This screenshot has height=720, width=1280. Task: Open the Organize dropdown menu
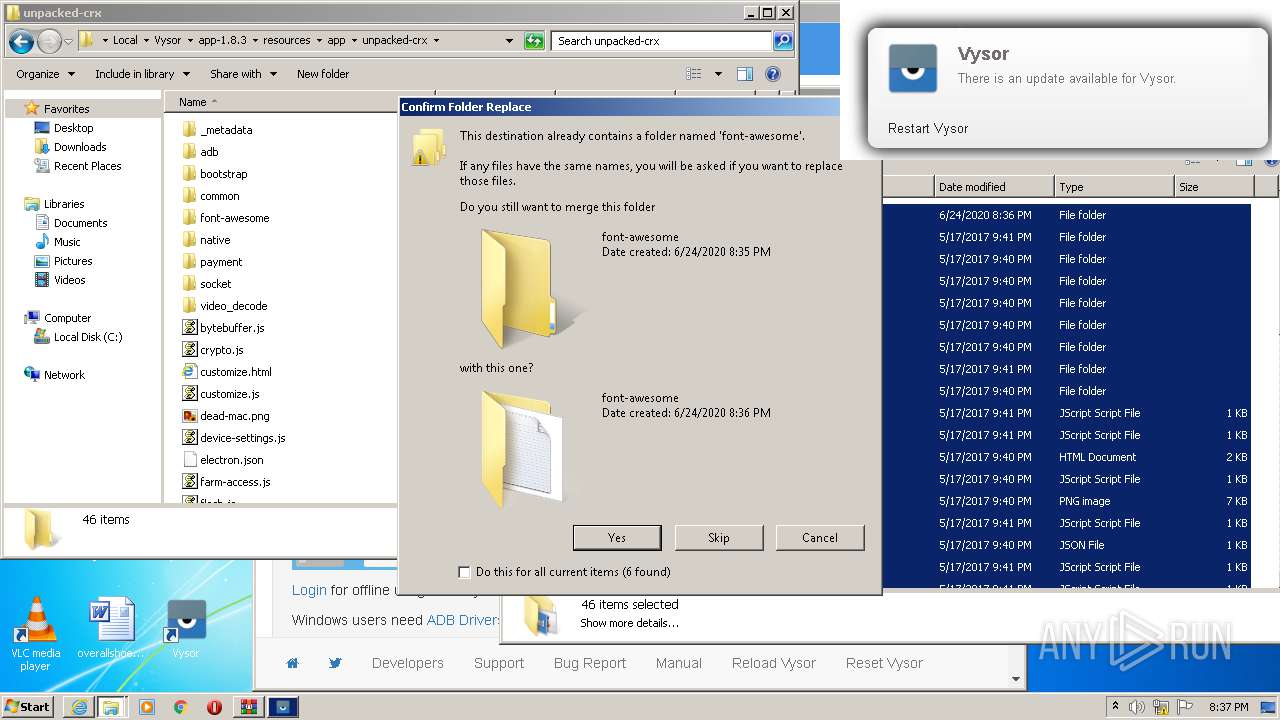pyautogui.click(x=45, y=74)
